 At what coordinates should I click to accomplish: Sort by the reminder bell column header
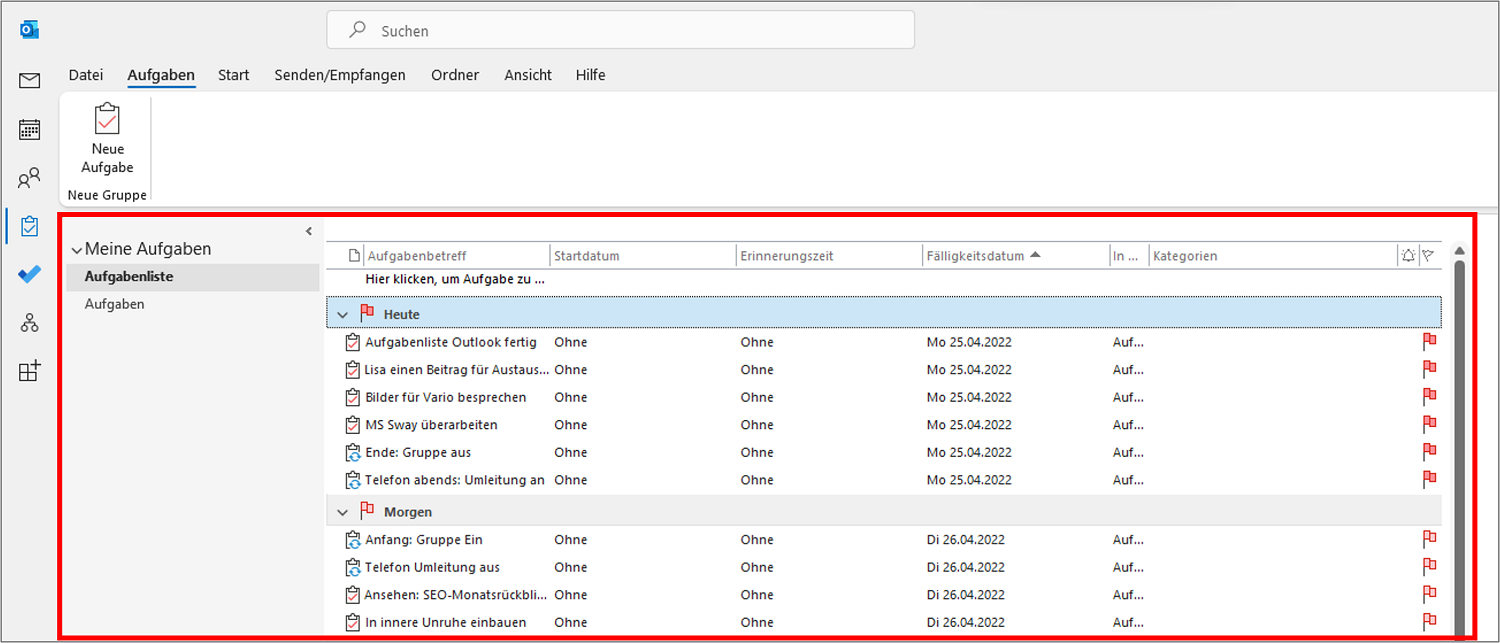(1408, 256)
